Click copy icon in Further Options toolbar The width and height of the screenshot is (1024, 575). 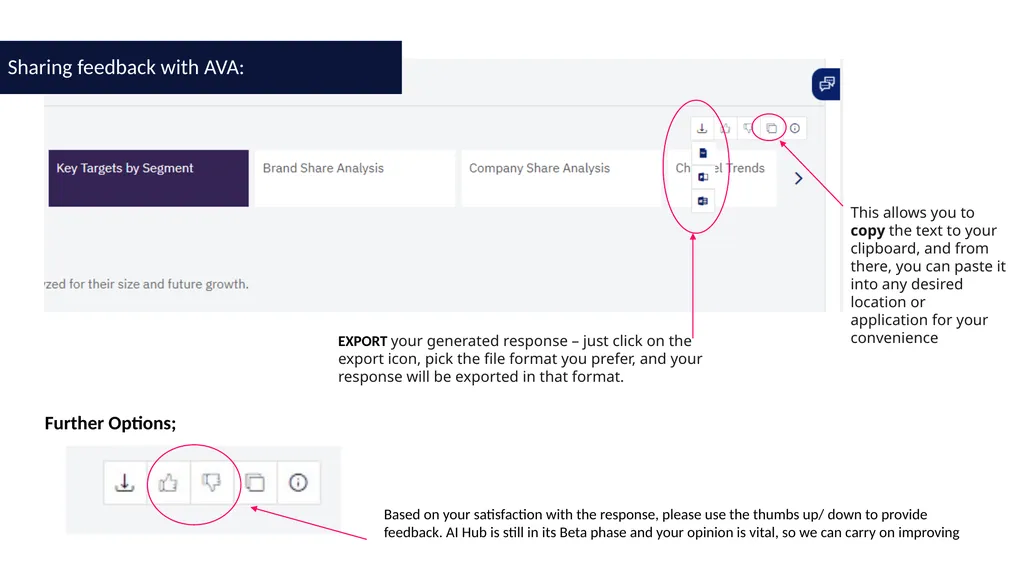pyautogui.click(x=255, y=483)
